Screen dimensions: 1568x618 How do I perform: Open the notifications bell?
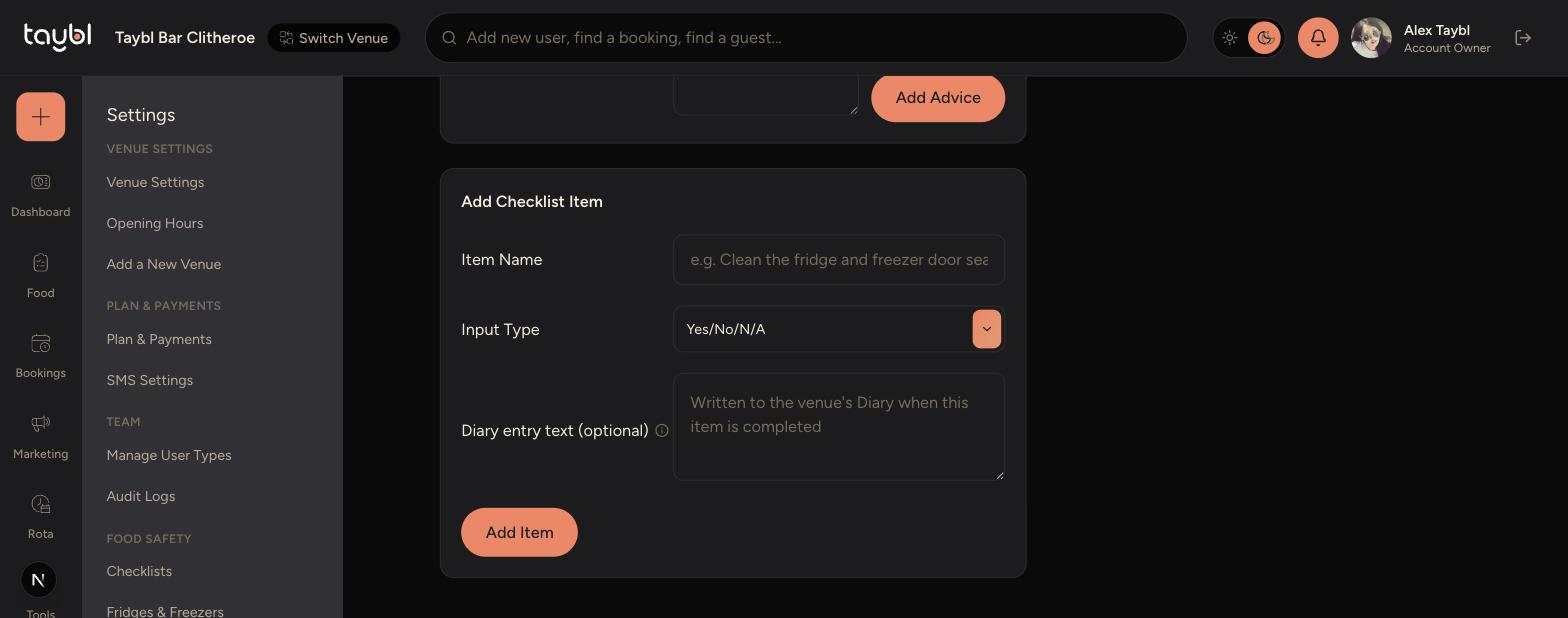(x=1318, y=38)
